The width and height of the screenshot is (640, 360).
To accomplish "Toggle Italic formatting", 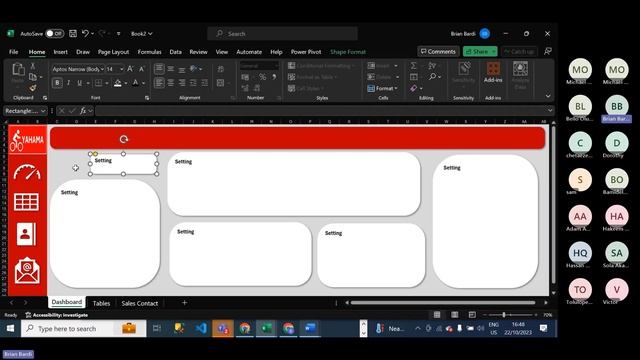I will coord(68,83).
